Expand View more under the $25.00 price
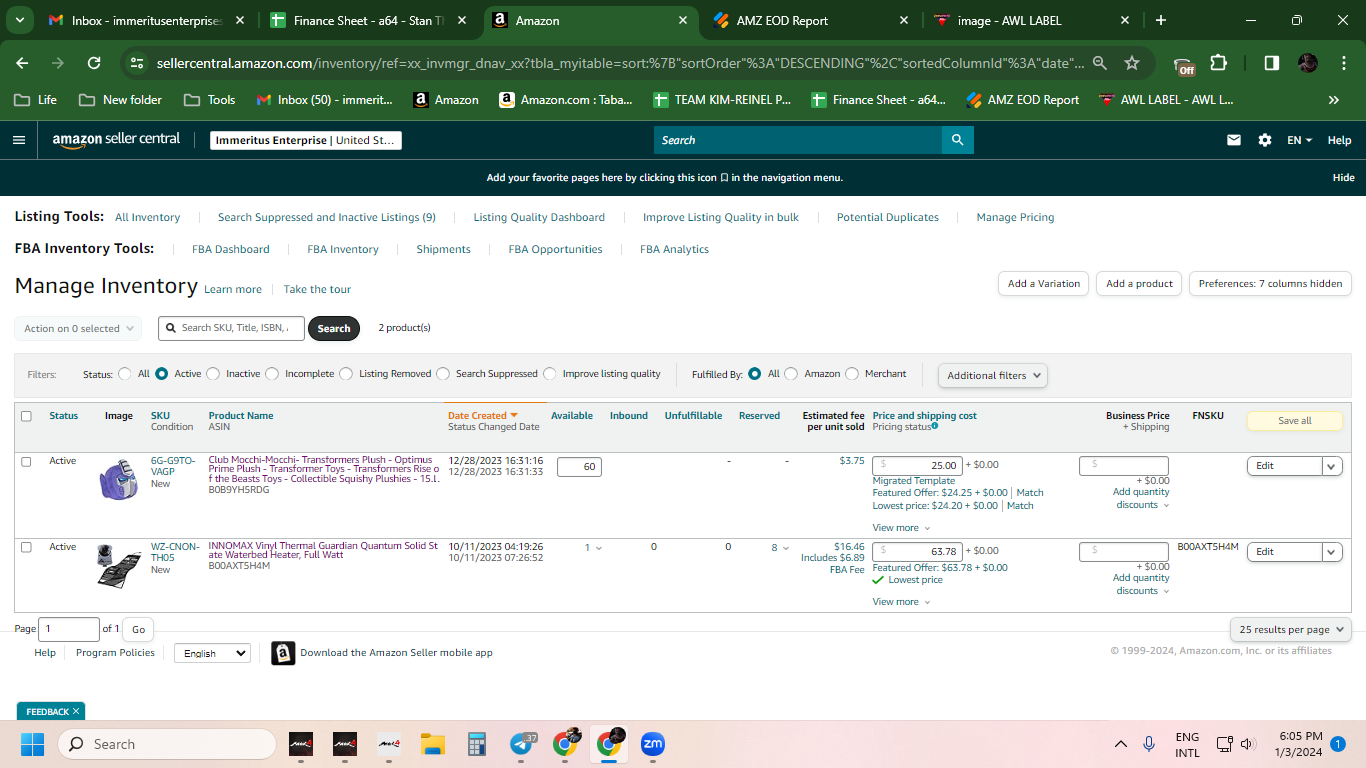The height and width of the screenshot is (768, 1366). click(901, 528)
